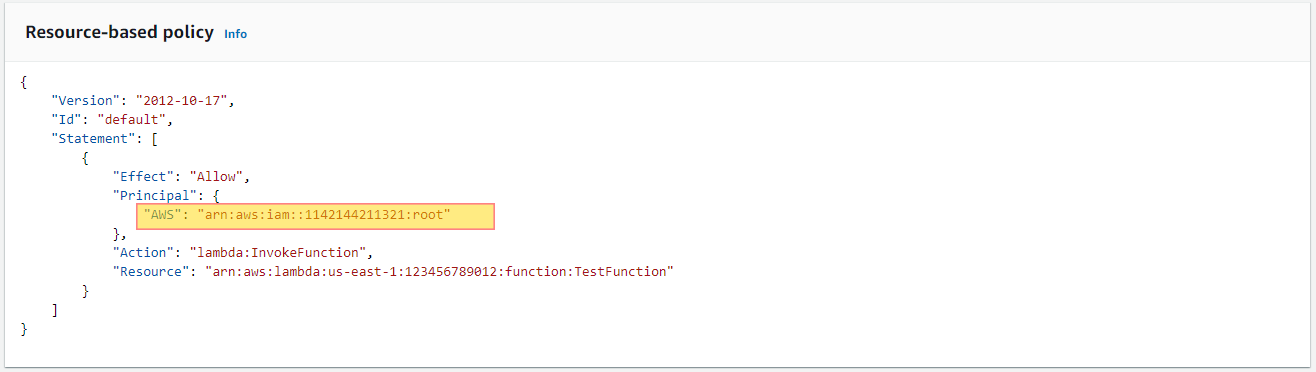This screenshot has height=372, width=1316.
Task: Click the opening curly brace of policy
Action: [24, 82]
